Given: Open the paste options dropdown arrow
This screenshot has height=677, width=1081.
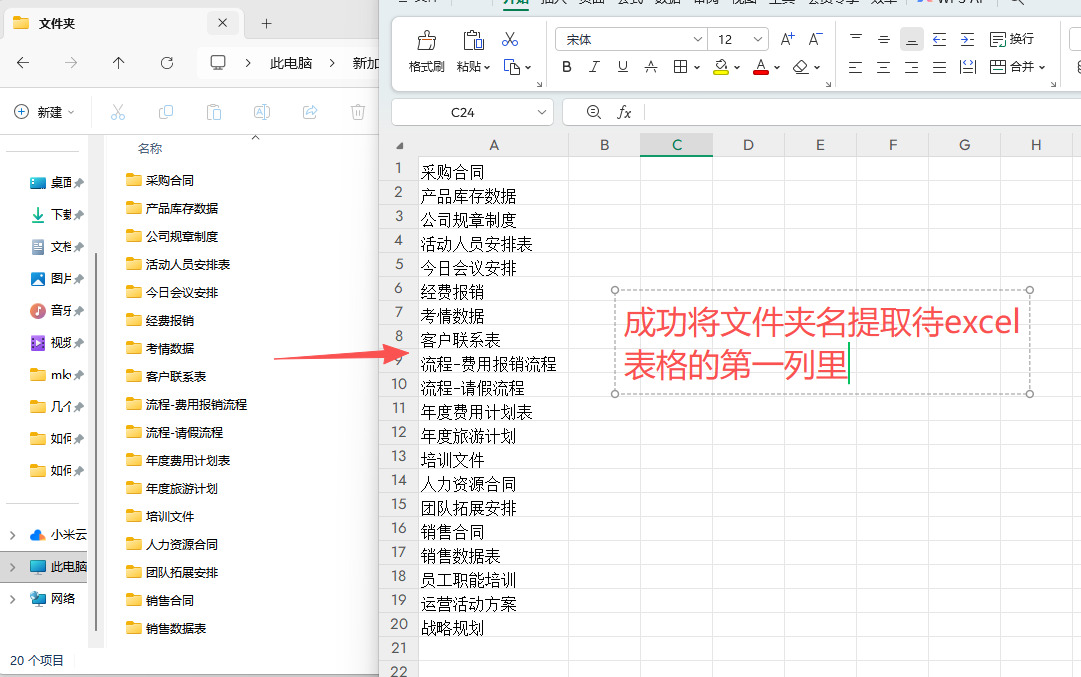Looking at the screenshot, I should (487, 68).
